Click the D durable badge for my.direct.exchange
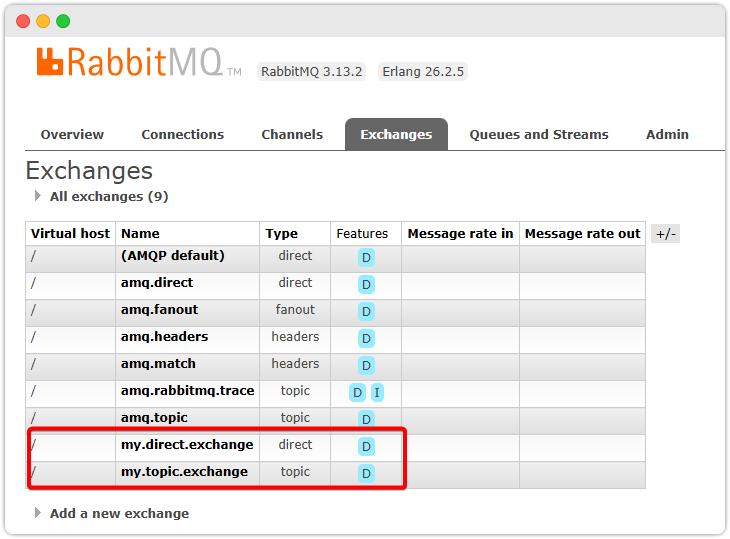 (x=366, y=446)
